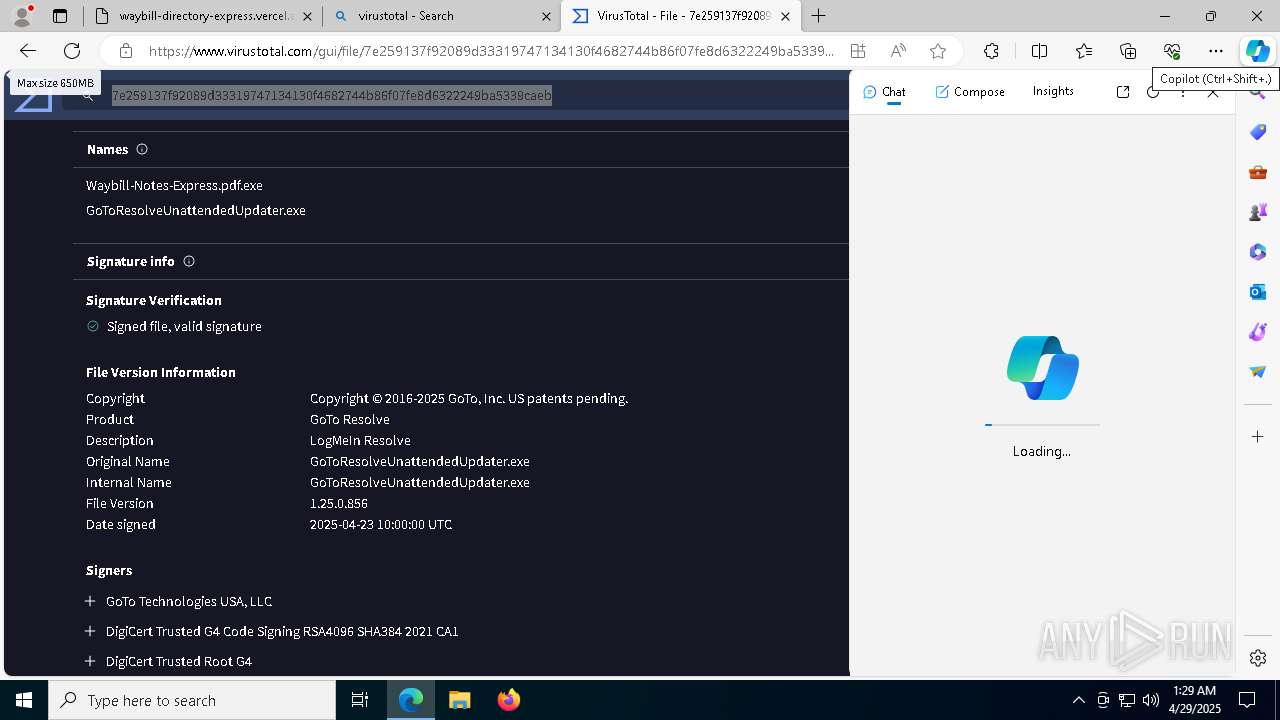Open Firefox from taskbar

(508, 700)
